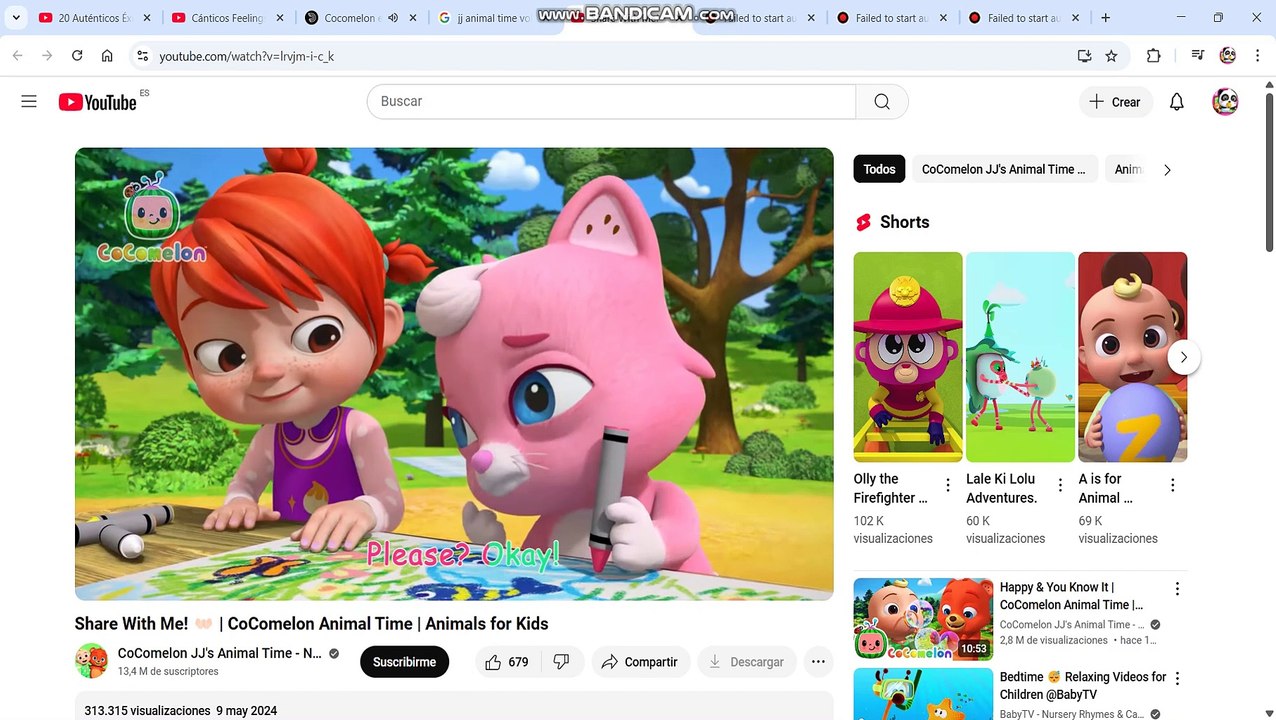
Task: Open the 'Happy & You Know It' video thumbnail
Action: (923, 620)
